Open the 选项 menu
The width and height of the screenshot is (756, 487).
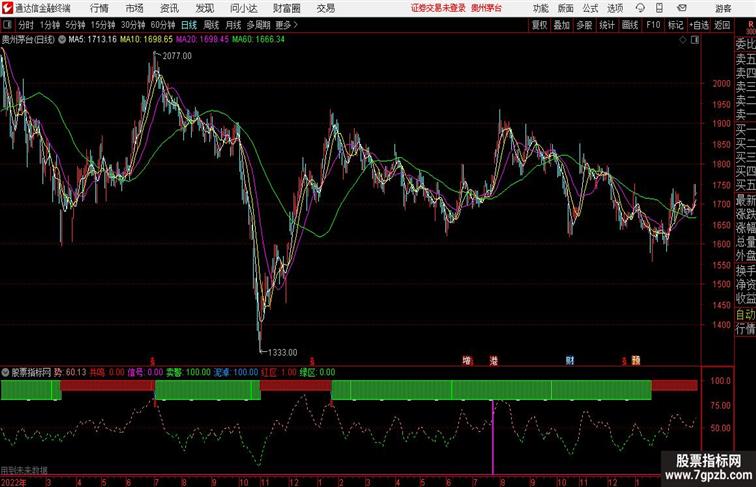pos(615,8)
